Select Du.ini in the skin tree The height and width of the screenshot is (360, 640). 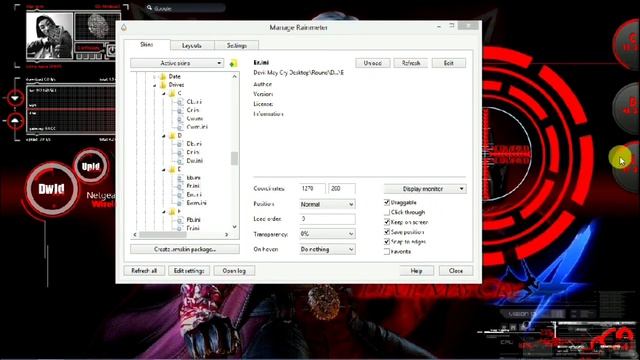pos(195,161)
